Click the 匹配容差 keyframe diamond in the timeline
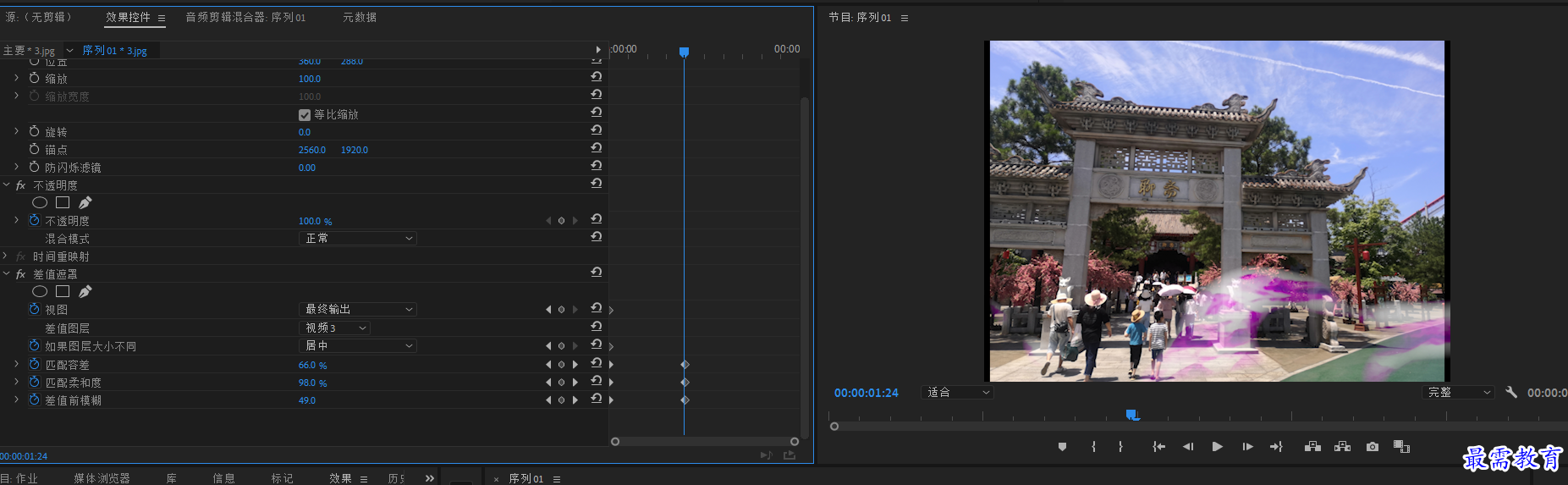The width and height of the screenshot is (1568, 485). pyautogui.click(x=685, y=364)
